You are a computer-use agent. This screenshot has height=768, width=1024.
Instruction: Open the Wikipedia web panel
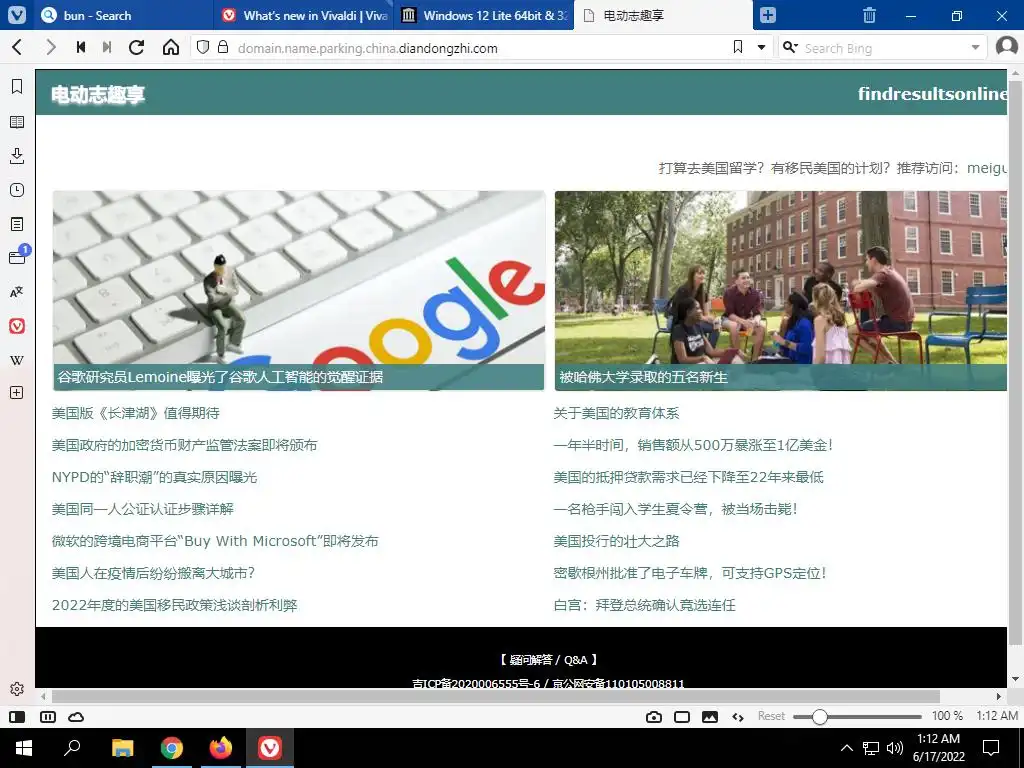[17, 360]
